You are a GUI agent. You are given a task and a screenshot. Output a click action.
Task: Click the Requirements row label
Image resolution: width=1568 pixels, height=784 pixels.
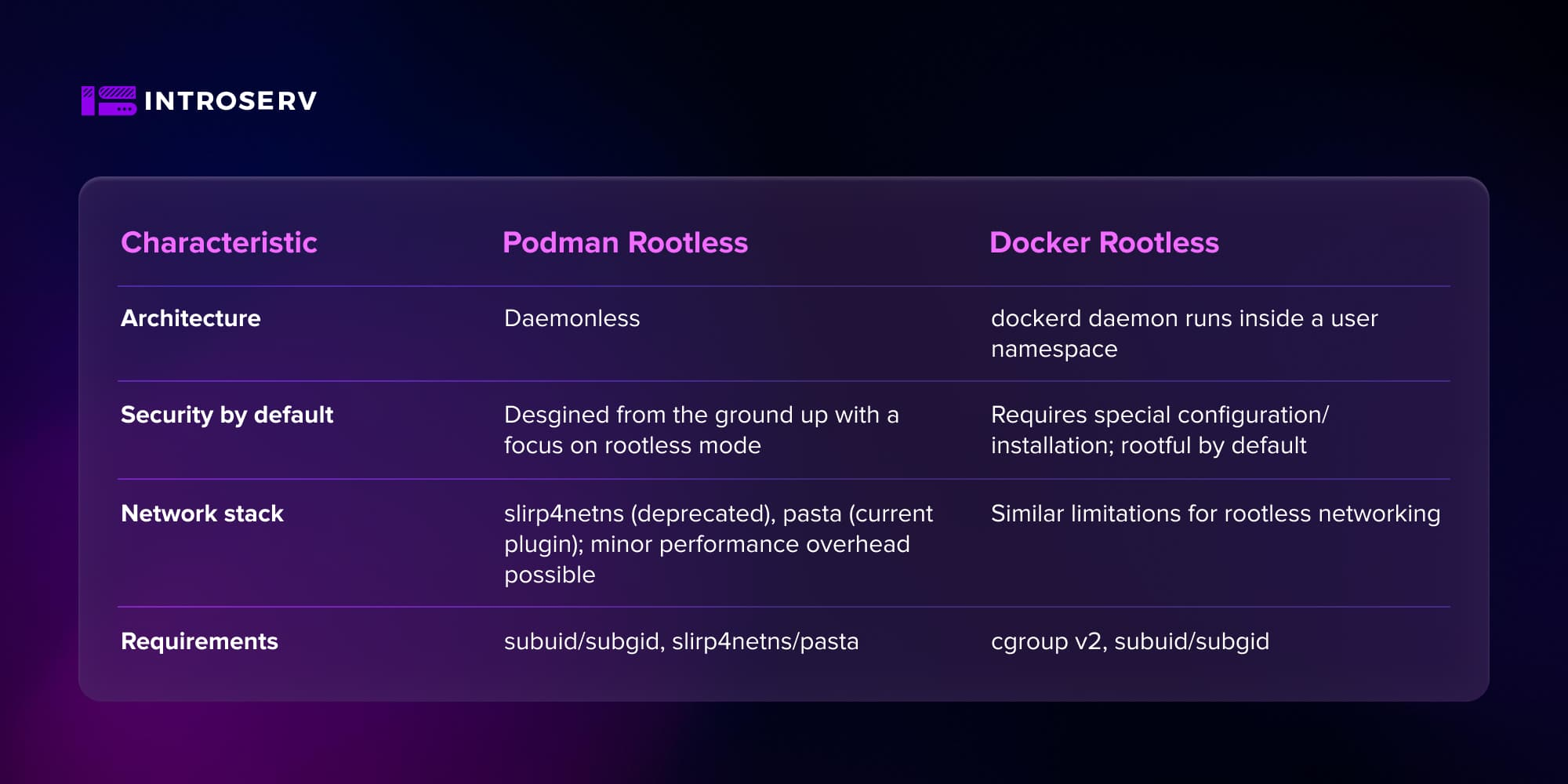[x=199, y=641]
